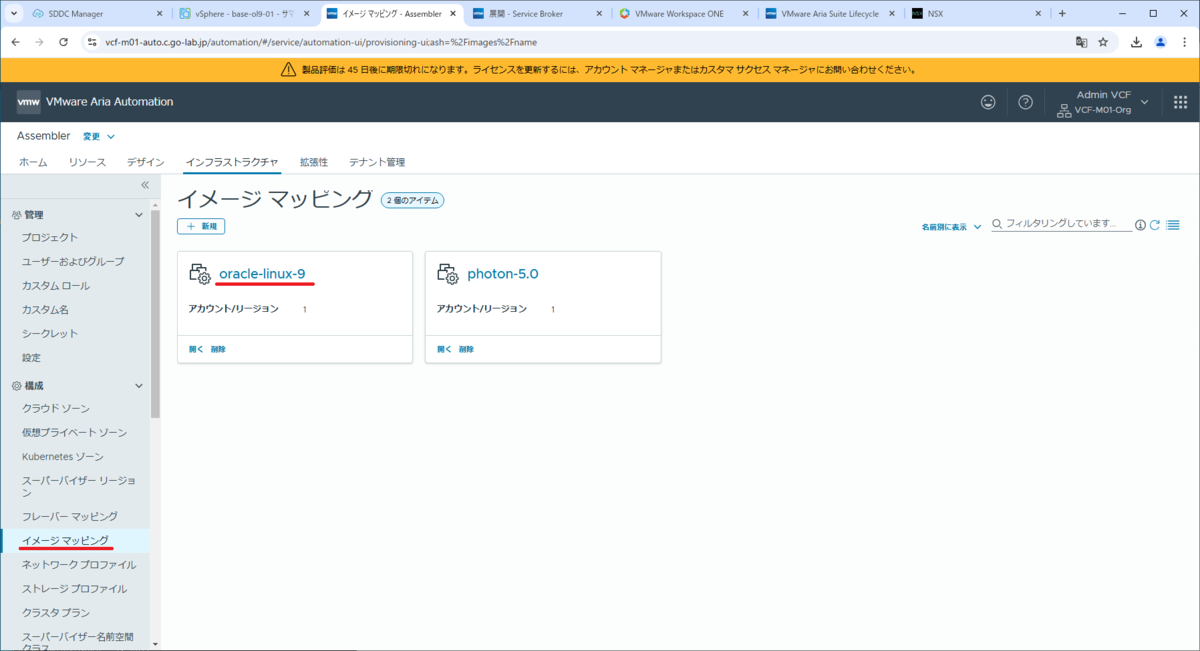The height and width of the screenshot is (651, 1200).
Task: Click 開く on photon-5.0 card
Action: pos(443,349)
